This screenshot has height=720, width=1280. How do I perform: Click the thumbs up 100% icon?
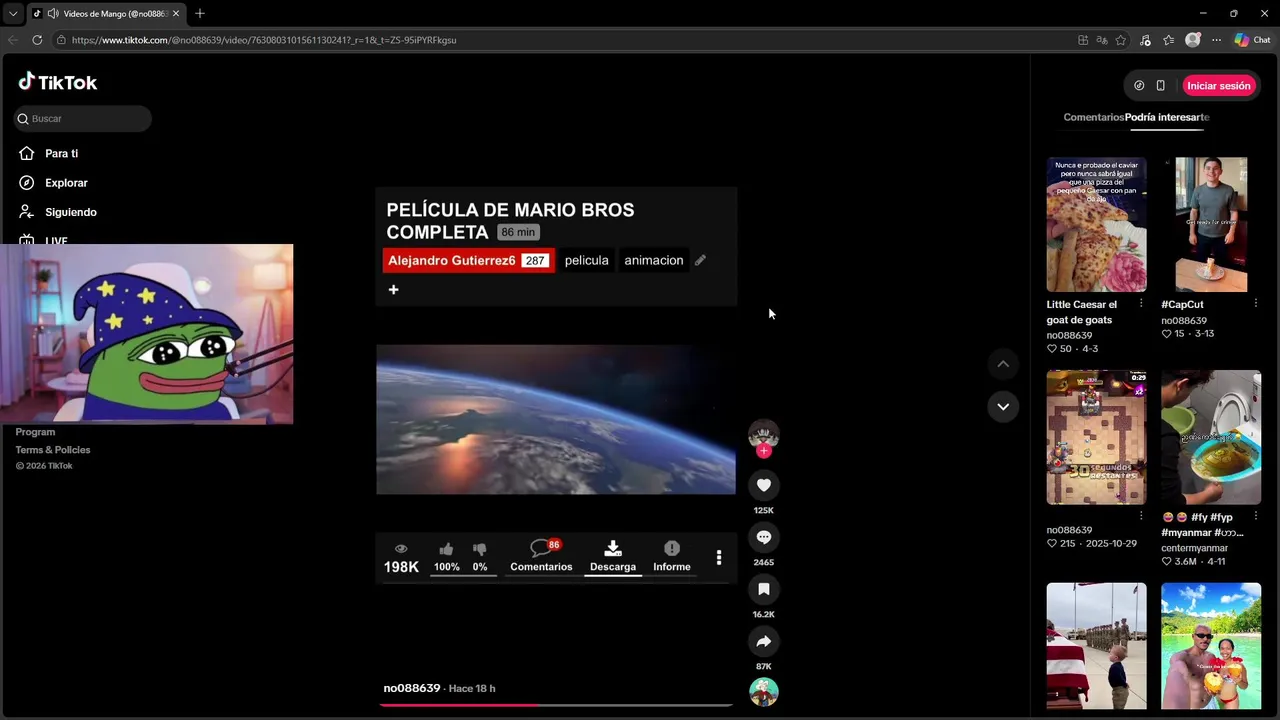pos(446,549)
